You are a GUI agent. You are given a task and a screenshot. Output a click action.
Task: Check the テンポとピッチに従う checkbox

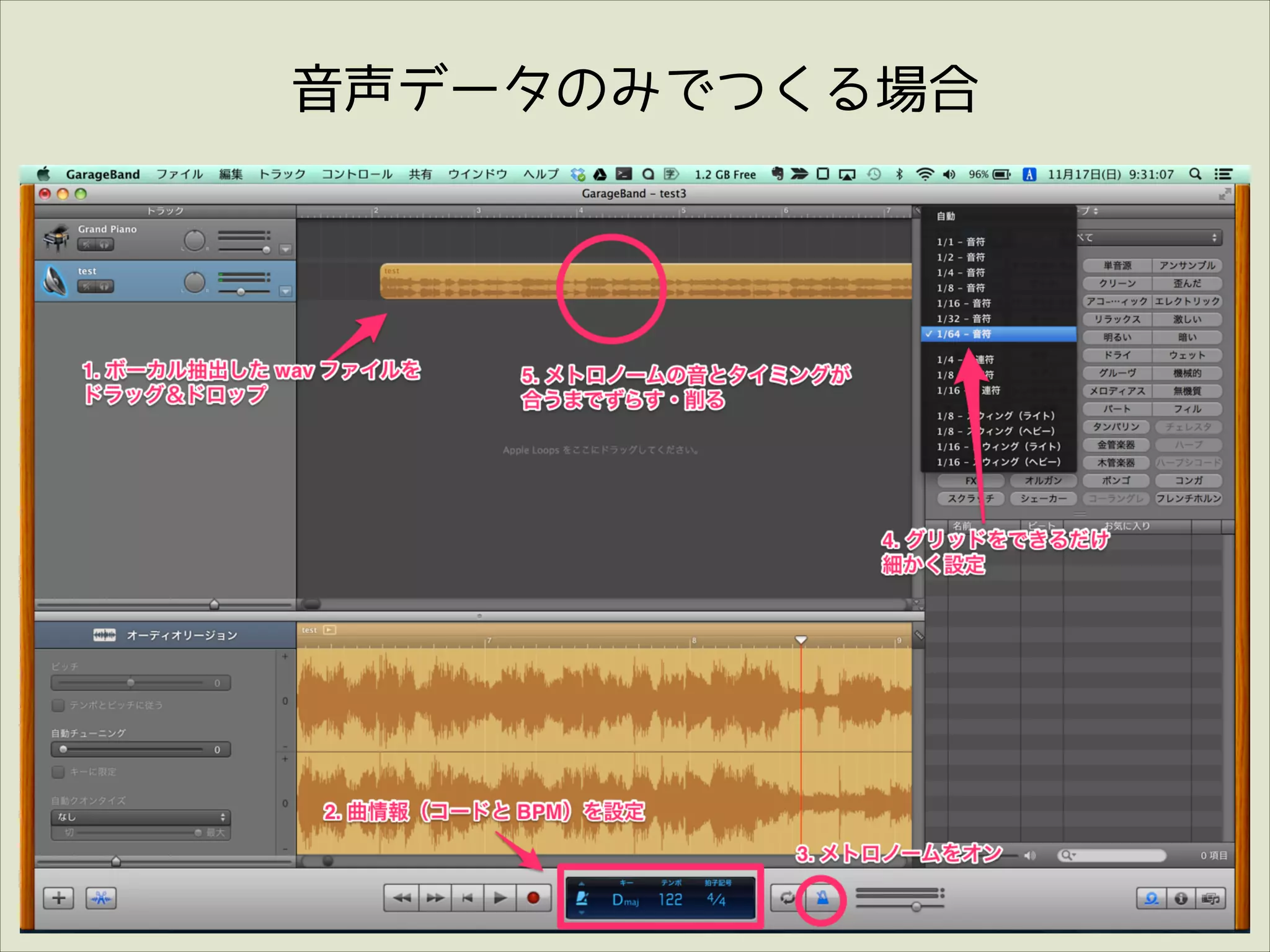point(58,705)
